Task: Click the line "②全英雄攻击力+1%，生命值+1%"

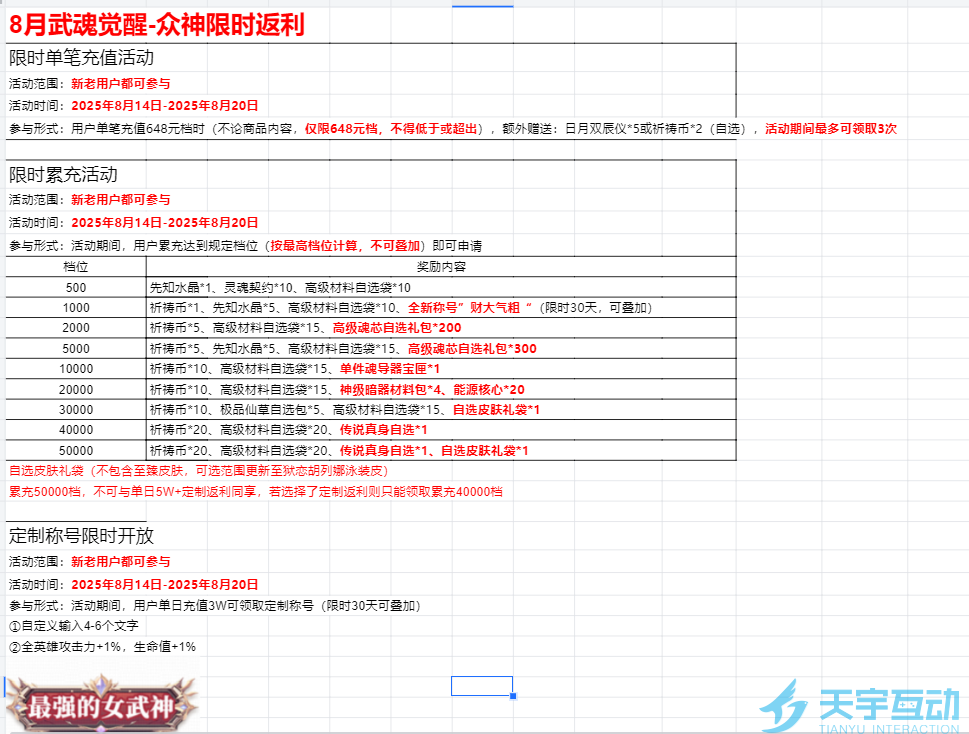Action: point(102,647)
